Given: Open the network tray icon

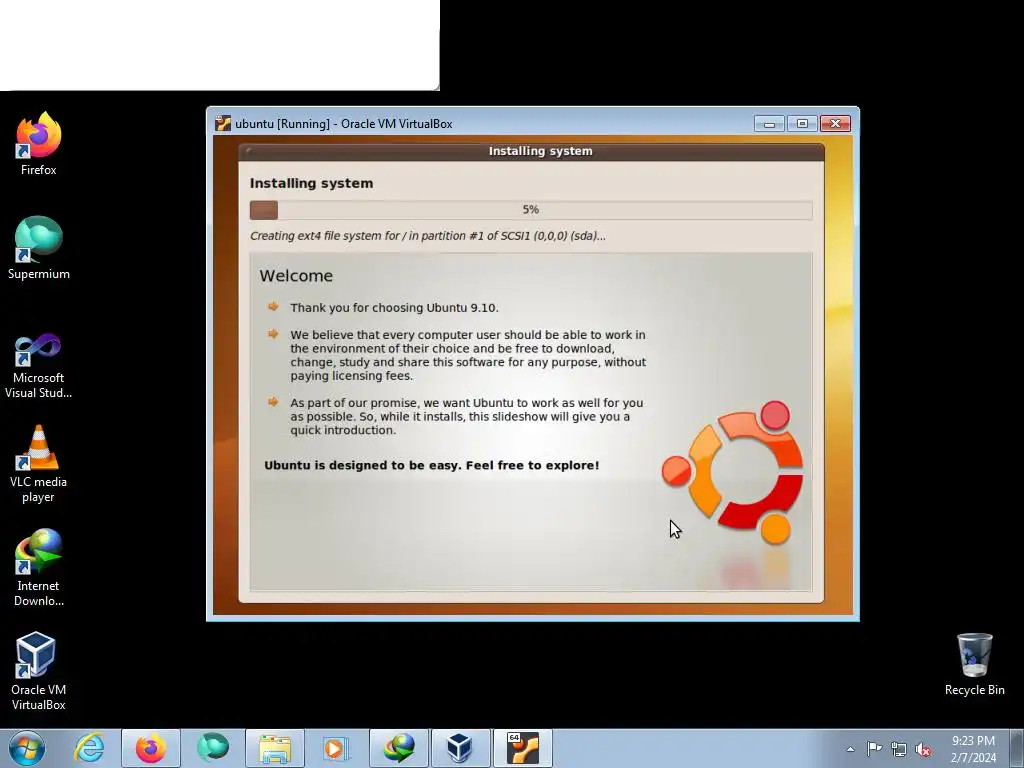Looking at the screenshot, I should [899, 749].
